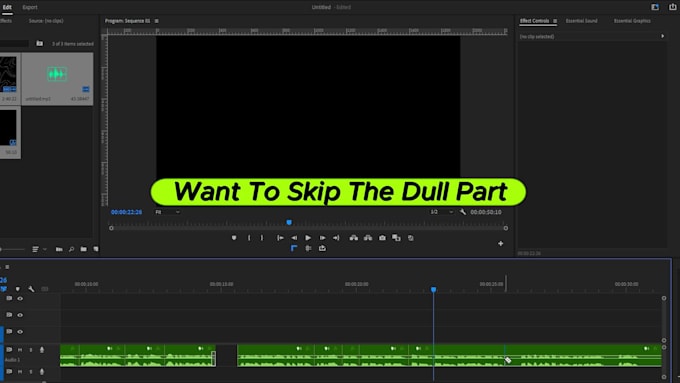Viewport: 680px width, 383px height.
Task: Click the Lift button
Action: 354,238
